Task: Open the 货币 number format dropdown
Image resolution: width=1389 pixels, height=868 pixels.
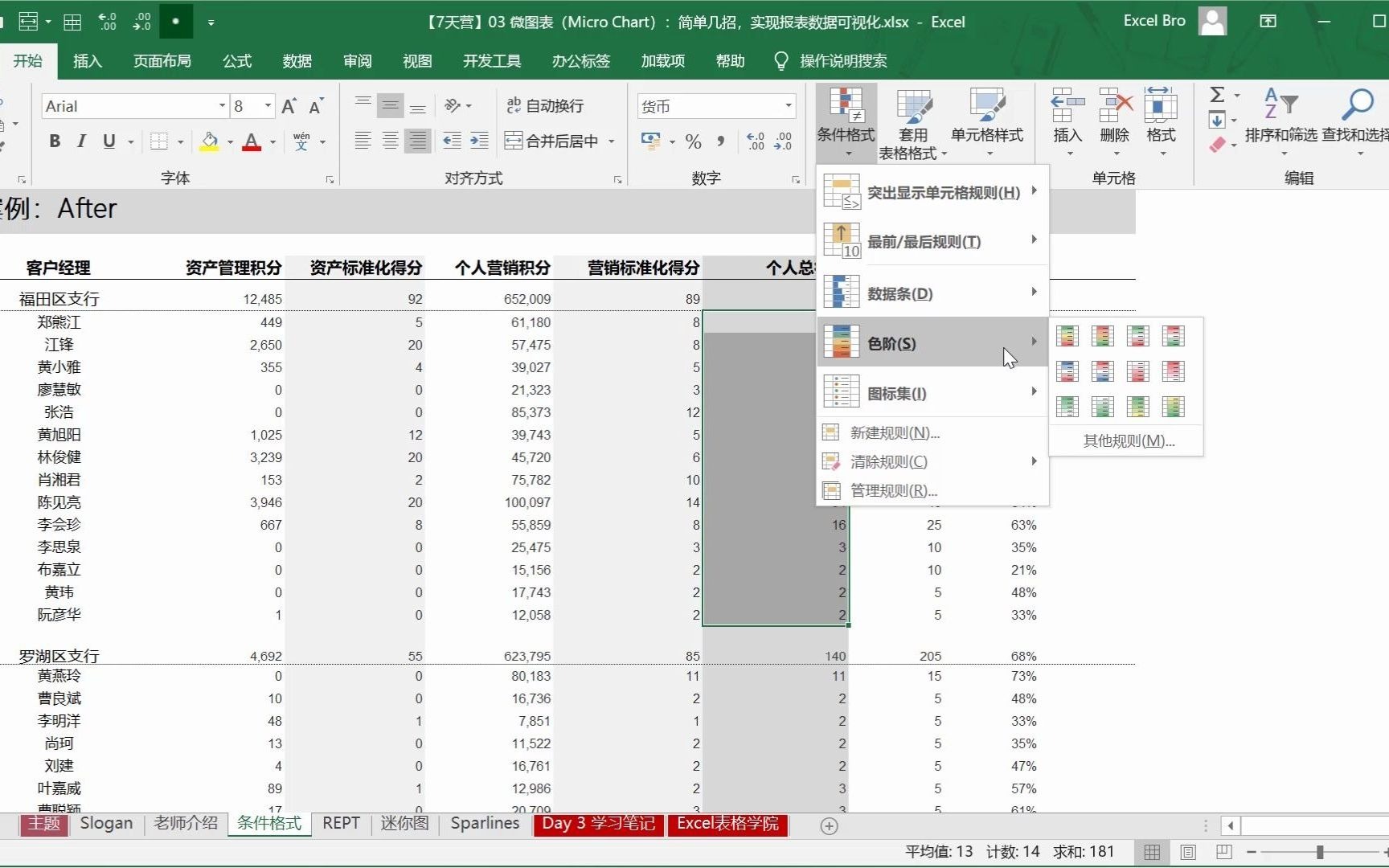Action: point(789,106)
